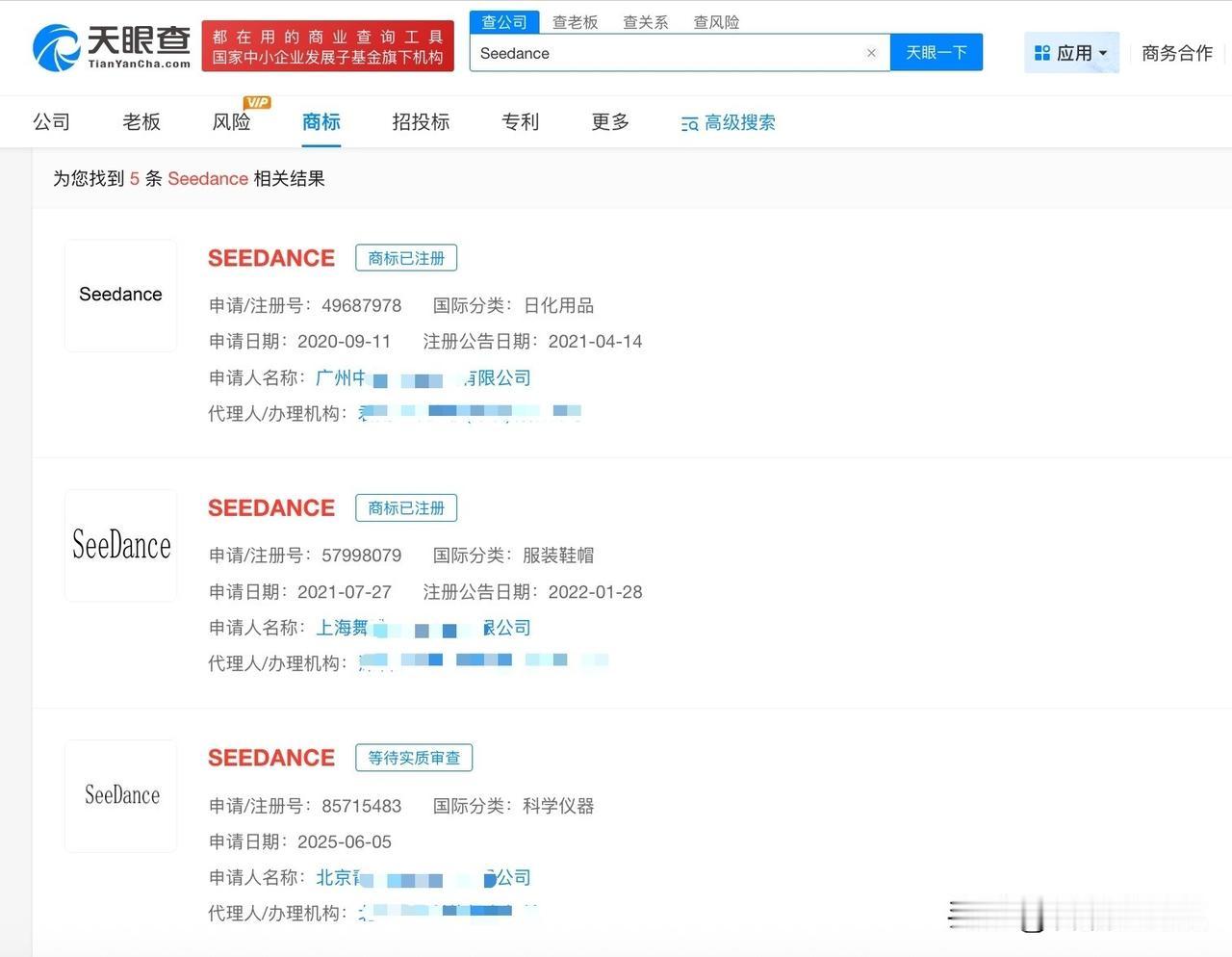The image size is (1232, 957).
Task: Open the first Seedance trademark image thumbnail
Action: pos(119,295)
